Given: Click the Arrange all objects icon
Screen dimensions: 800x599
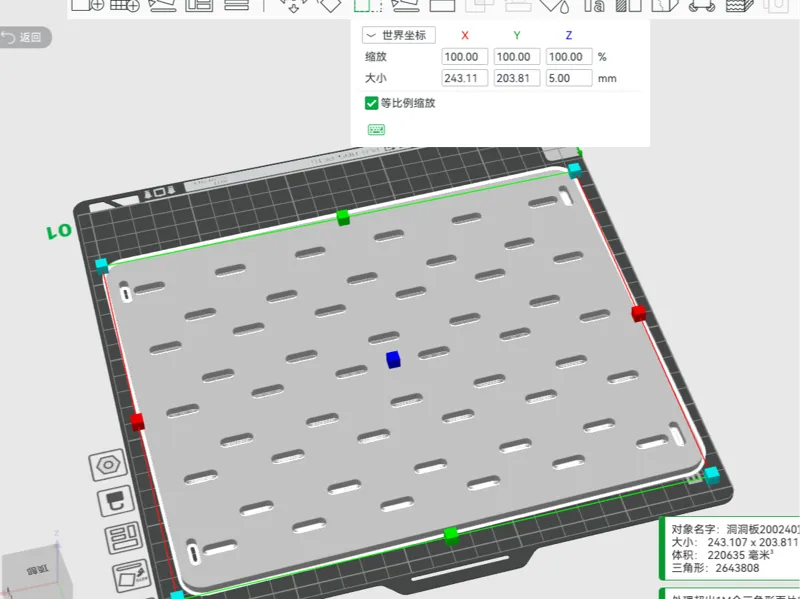Looking at the screenshot, I should [199, 5].
